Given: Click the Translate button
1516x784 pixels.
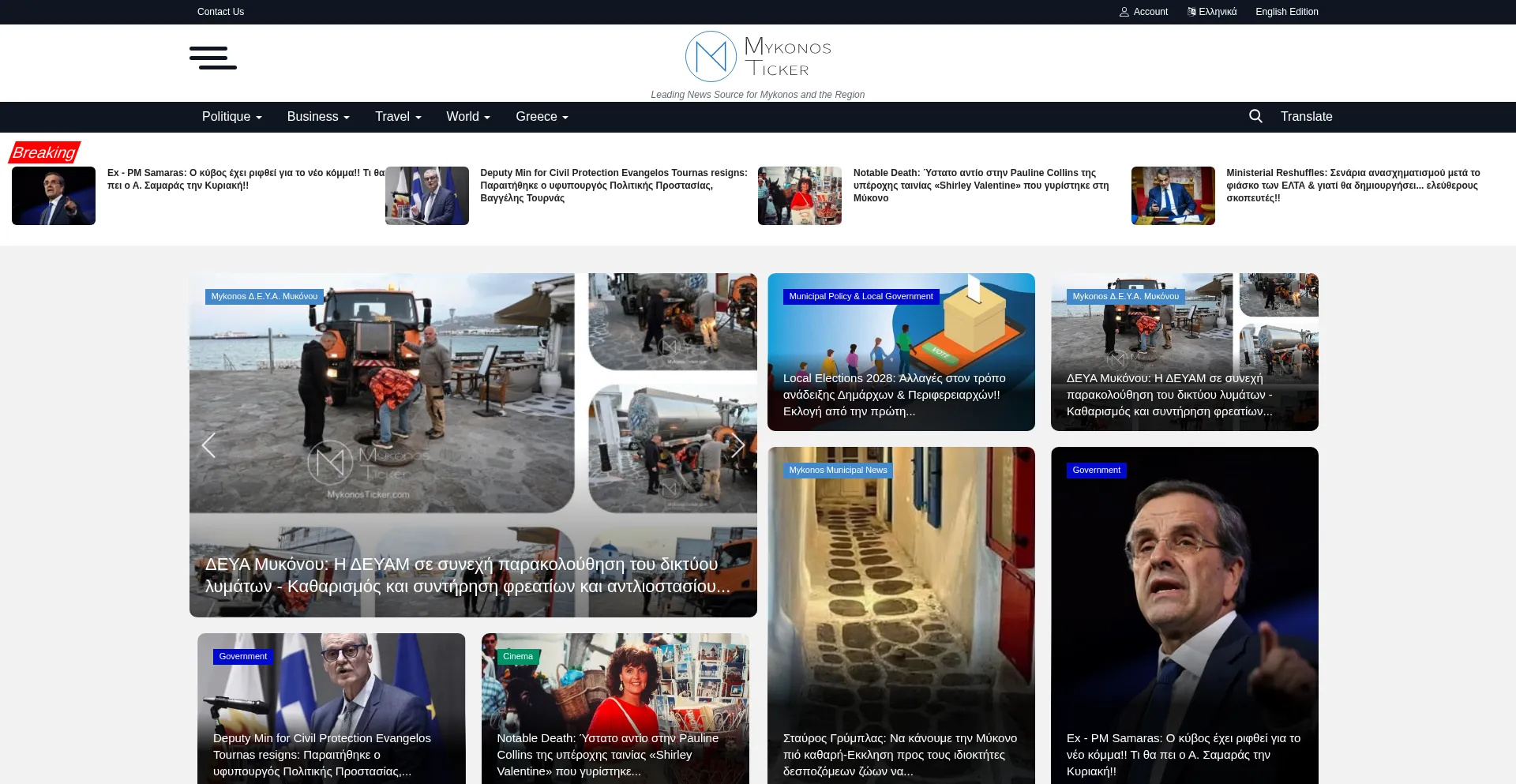Looking at the screenshot, I should tap(1306, 116).
